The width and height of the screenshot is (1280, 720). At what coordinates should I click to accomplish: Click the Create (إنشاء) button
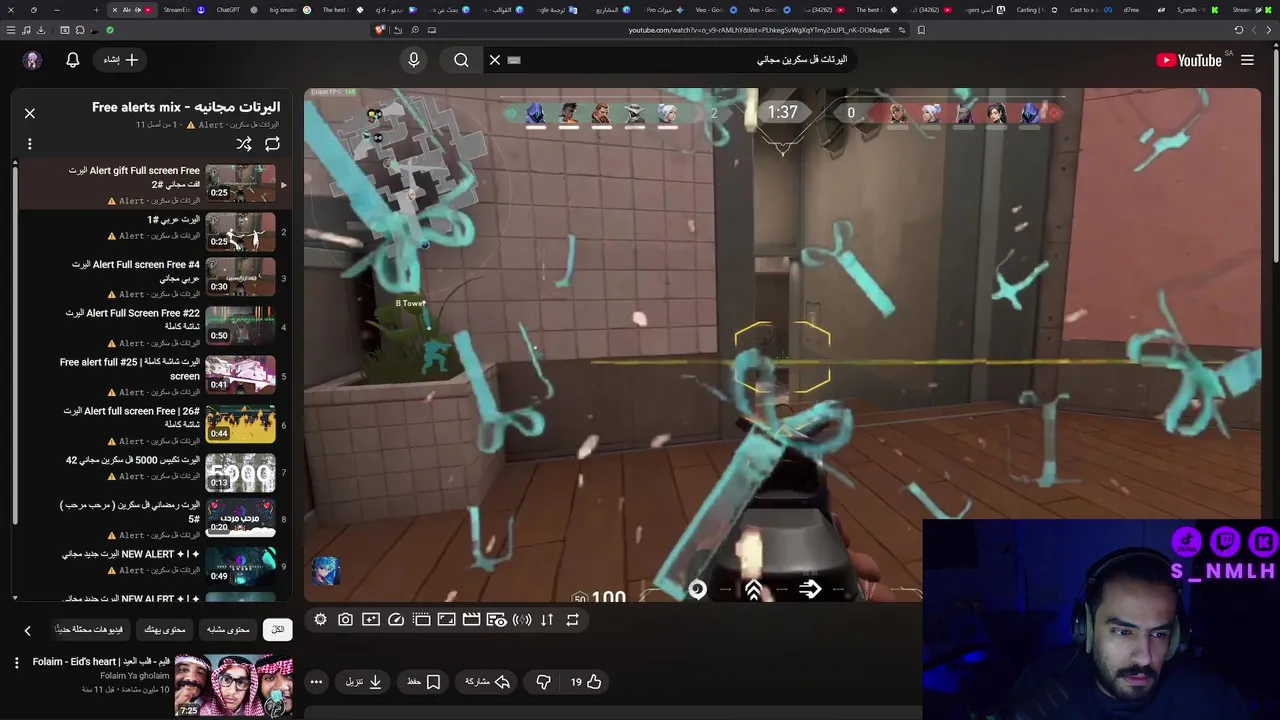coord(121,60)
